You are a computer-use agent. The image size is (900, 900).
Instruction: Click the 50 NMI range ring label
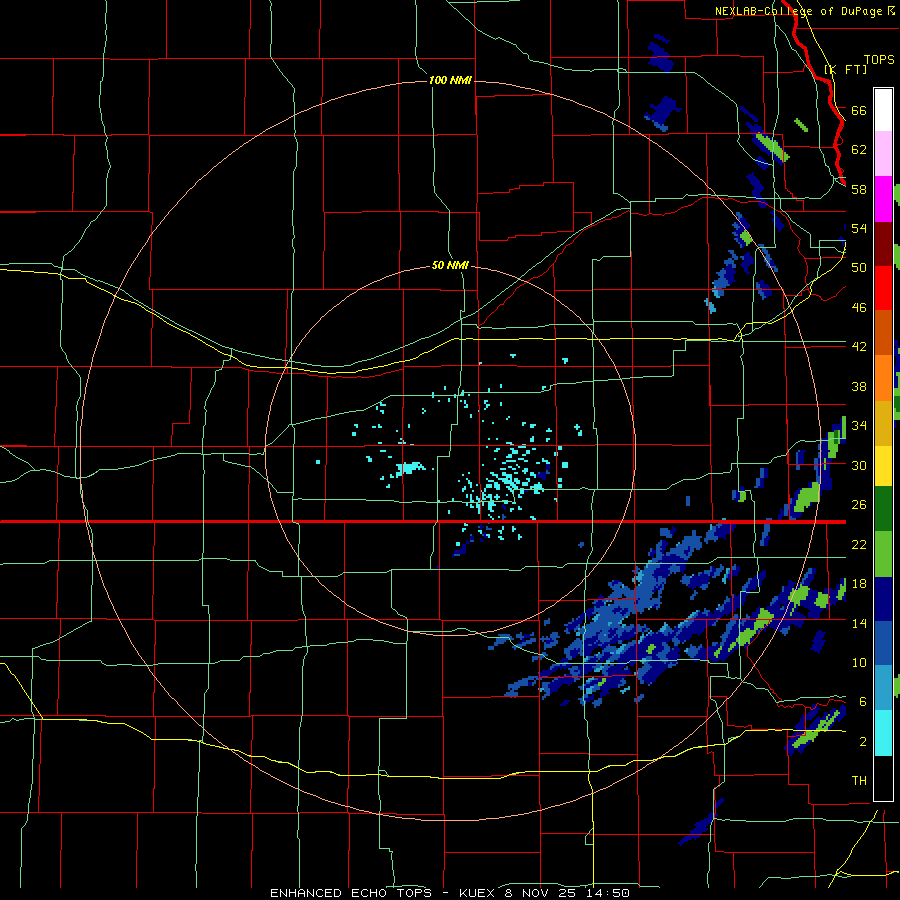450,265
